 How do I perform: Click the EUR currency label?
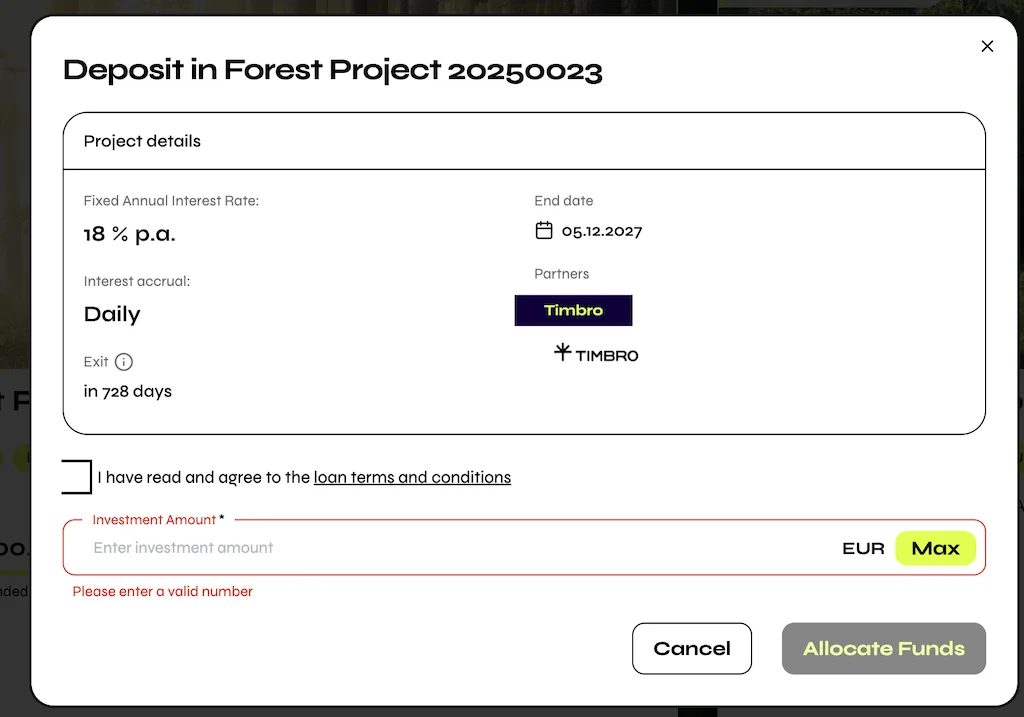coord(863,547)
